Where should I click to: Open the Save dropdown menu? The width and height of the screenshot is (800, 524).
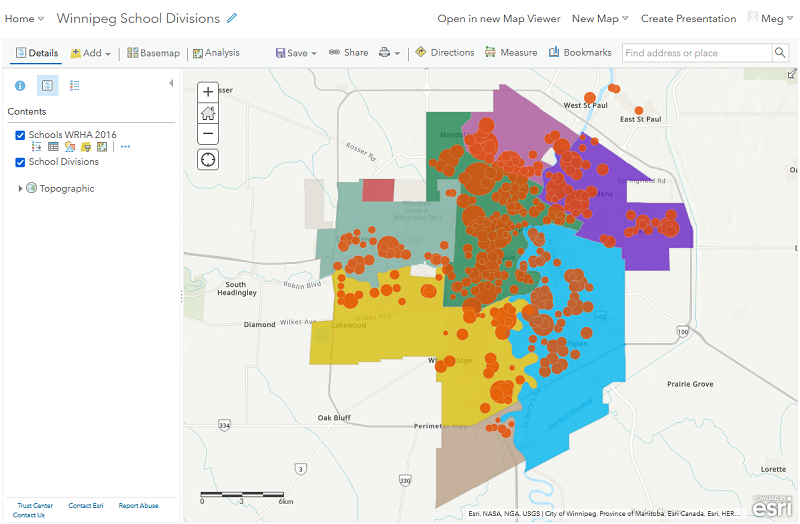(x=296, y=53)
